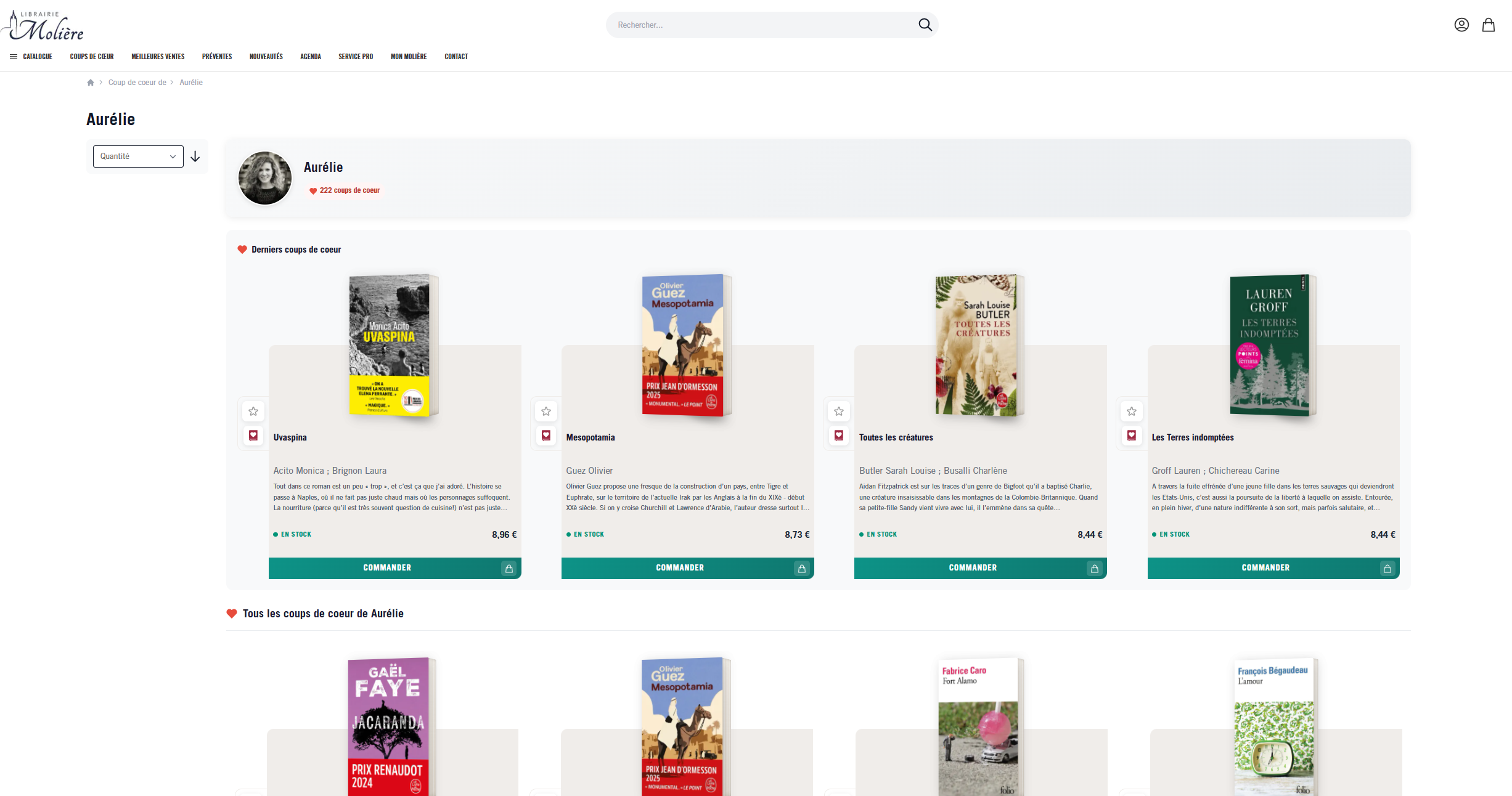Click the coup de coeur heart badge on Uvaspina
The image size is (1512, 796).
point(253,436)
